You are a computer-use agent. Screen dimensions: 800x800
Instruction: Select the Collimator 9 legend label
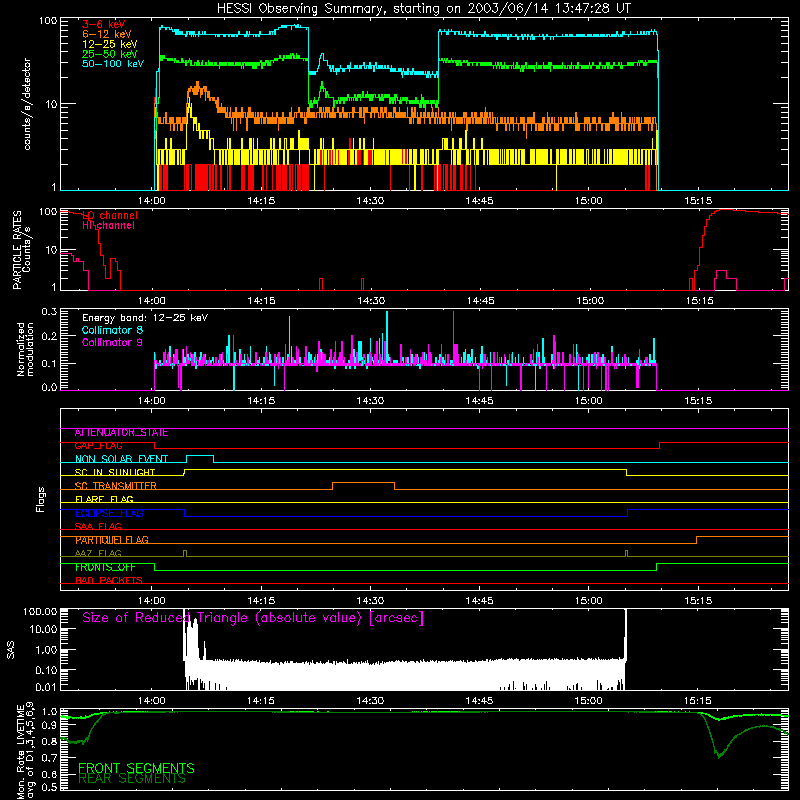[112, 342]
